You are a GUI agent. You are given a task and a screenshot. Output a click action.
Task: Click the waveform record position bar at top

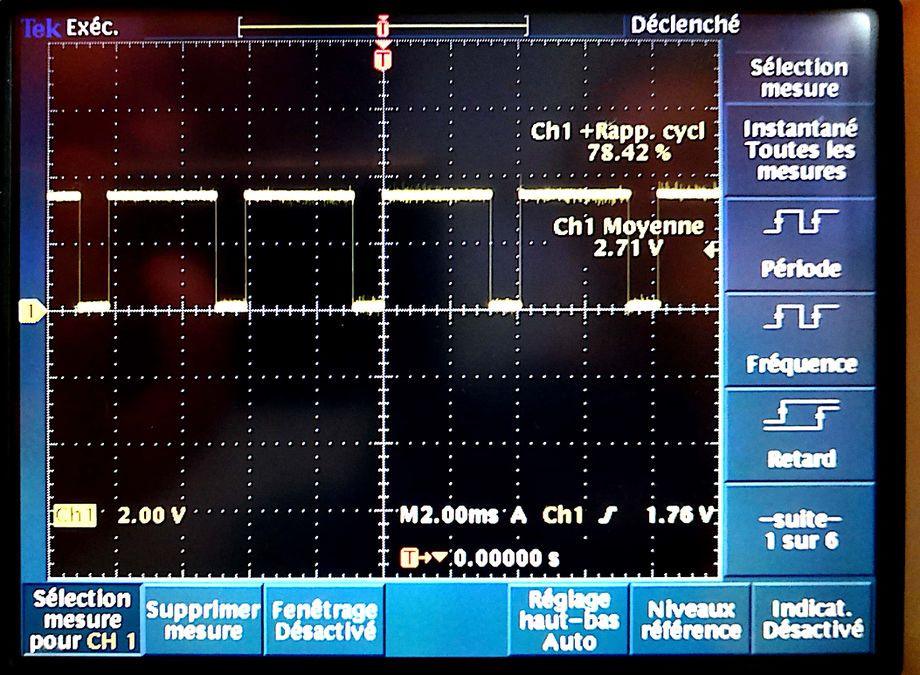[x=382, y=26]
